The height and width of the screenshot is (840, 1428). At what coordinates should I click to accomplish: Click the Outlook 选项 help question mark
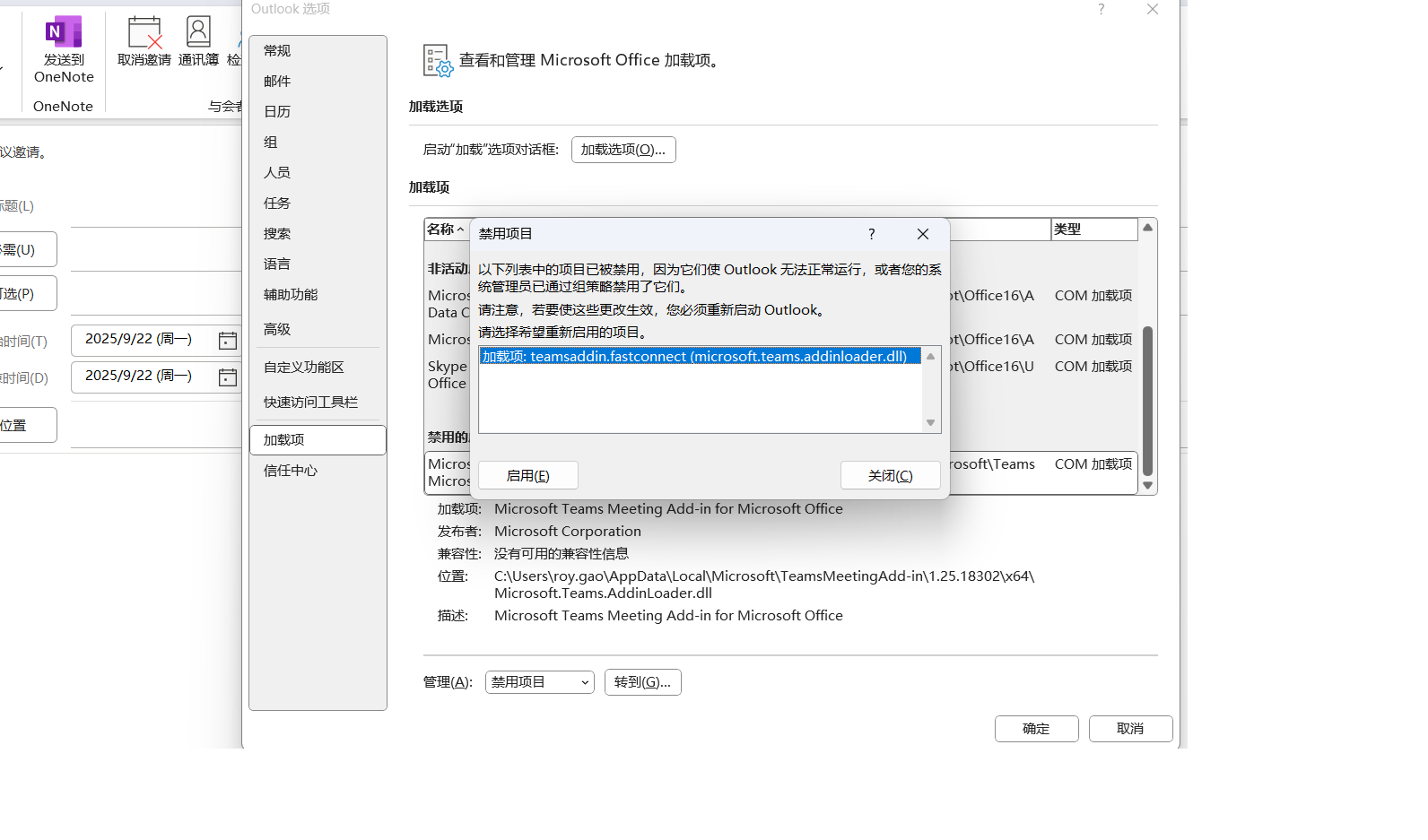pos(1101,9)
